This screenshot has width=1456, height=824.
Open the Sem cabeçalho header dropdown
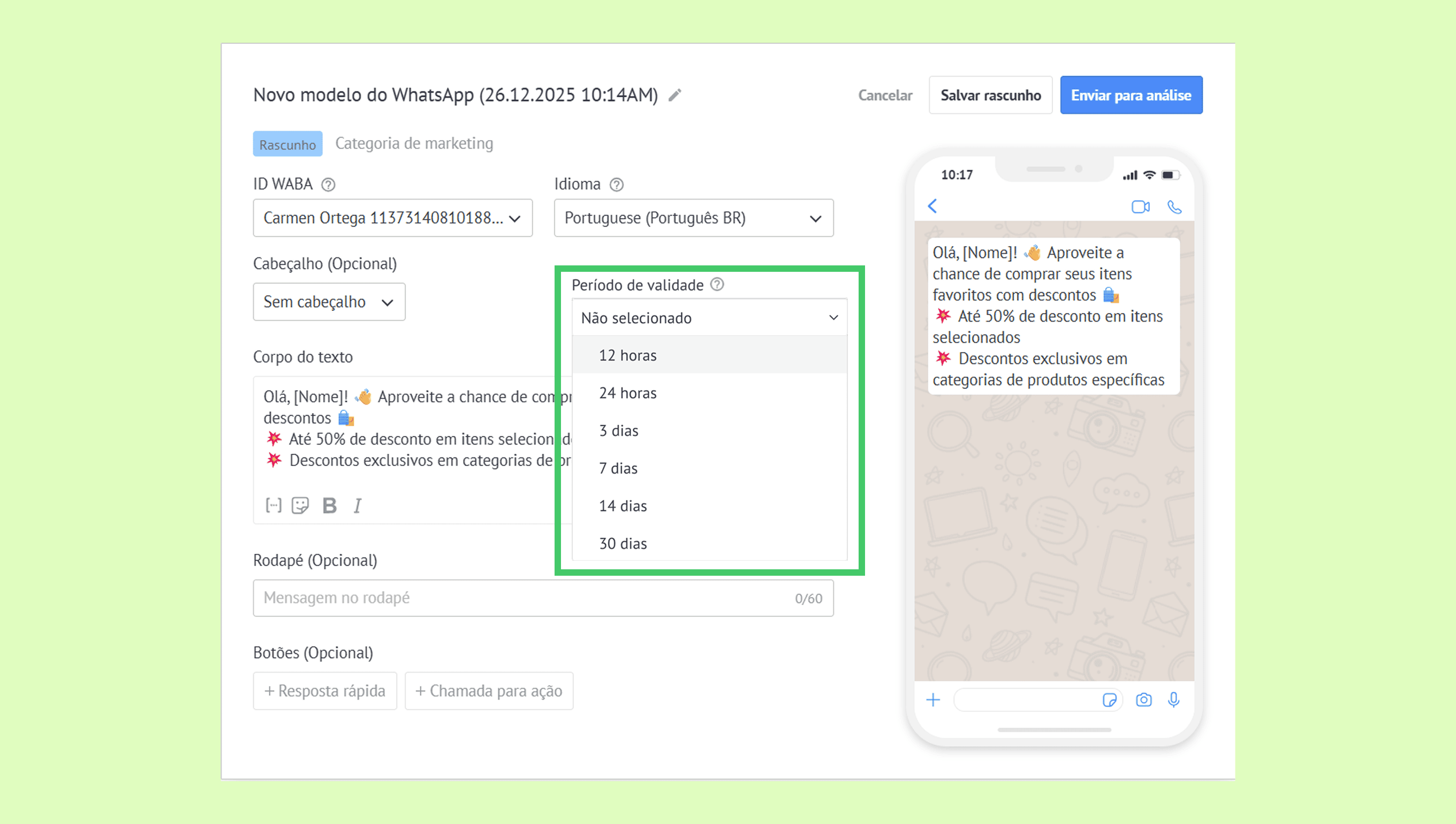click(329, 302)
